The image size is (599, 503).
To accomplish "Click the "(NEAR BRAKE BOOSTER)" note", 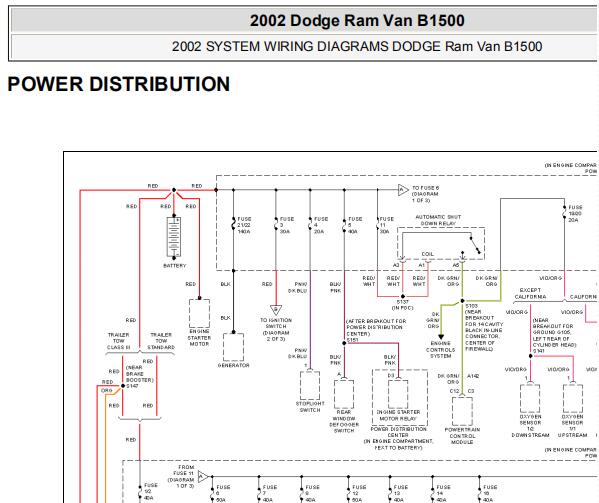I will pos(140,374).
